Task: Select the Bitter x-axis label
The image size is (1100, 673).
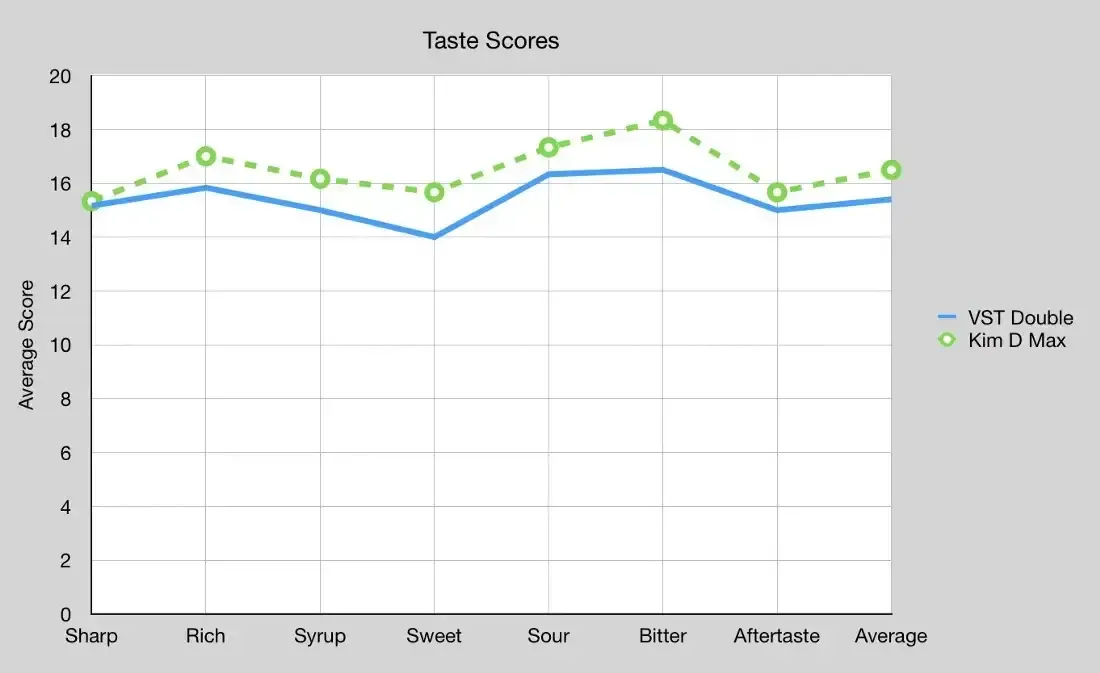Action: pyautogui.click(x=662, y=636)
